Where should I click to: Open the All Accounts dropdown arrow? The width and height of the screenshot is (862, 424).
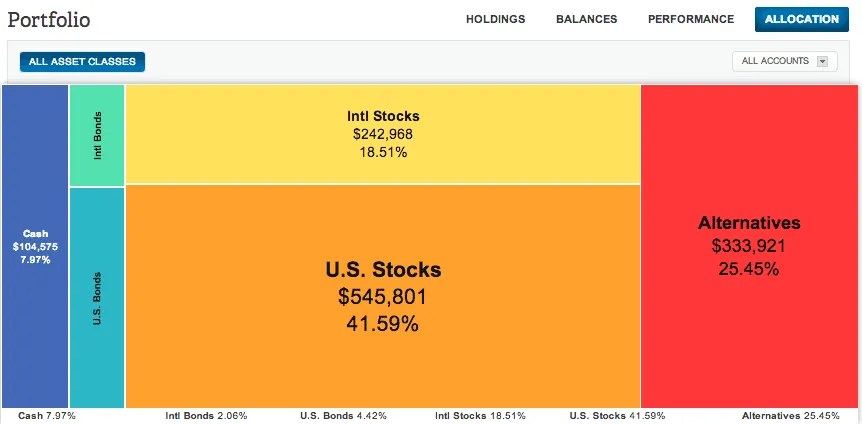pyautogui.click(x=822, y=61)
